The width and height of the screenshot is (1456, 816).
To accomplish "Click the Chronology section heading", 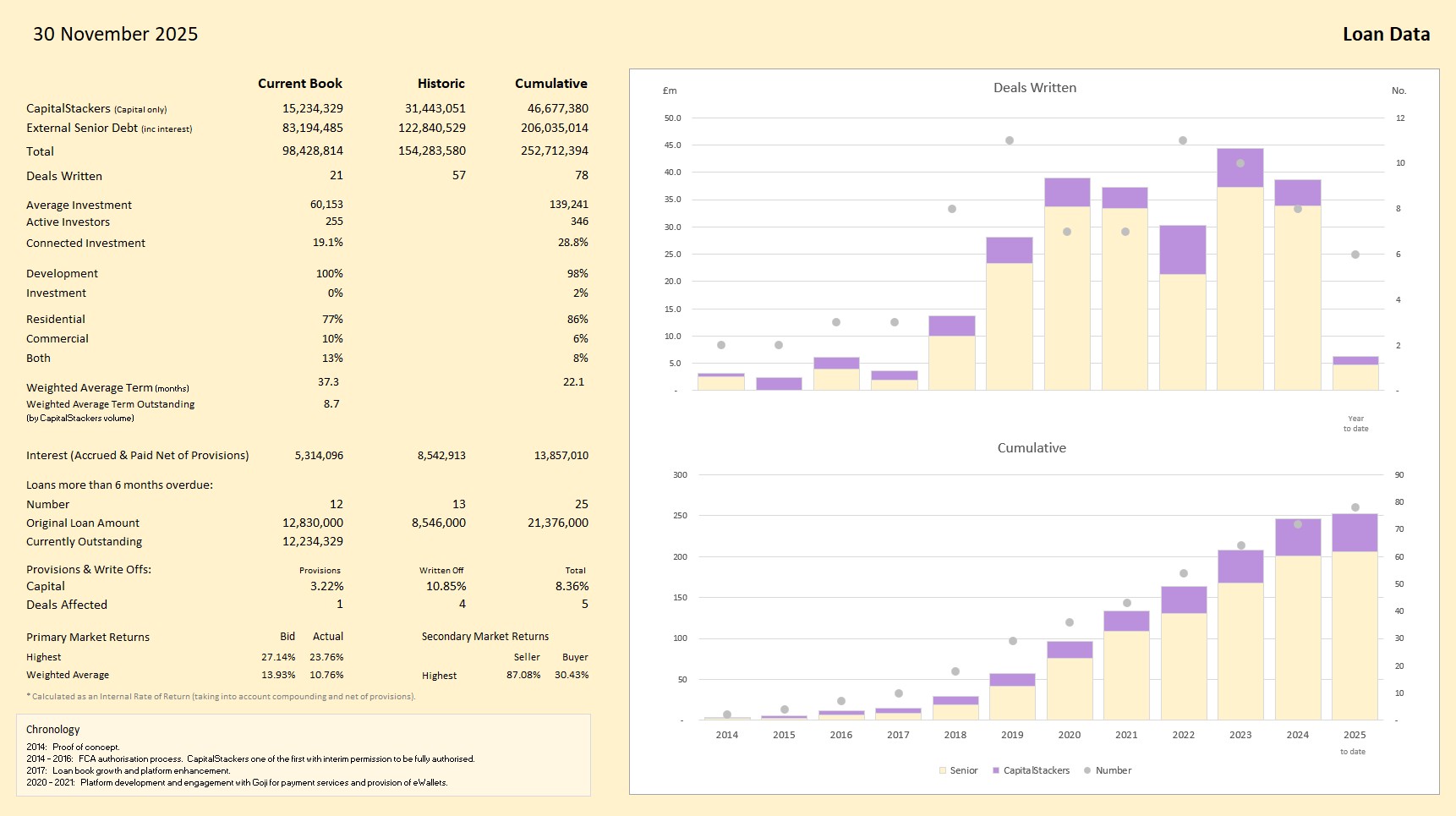I will point(53,730).
